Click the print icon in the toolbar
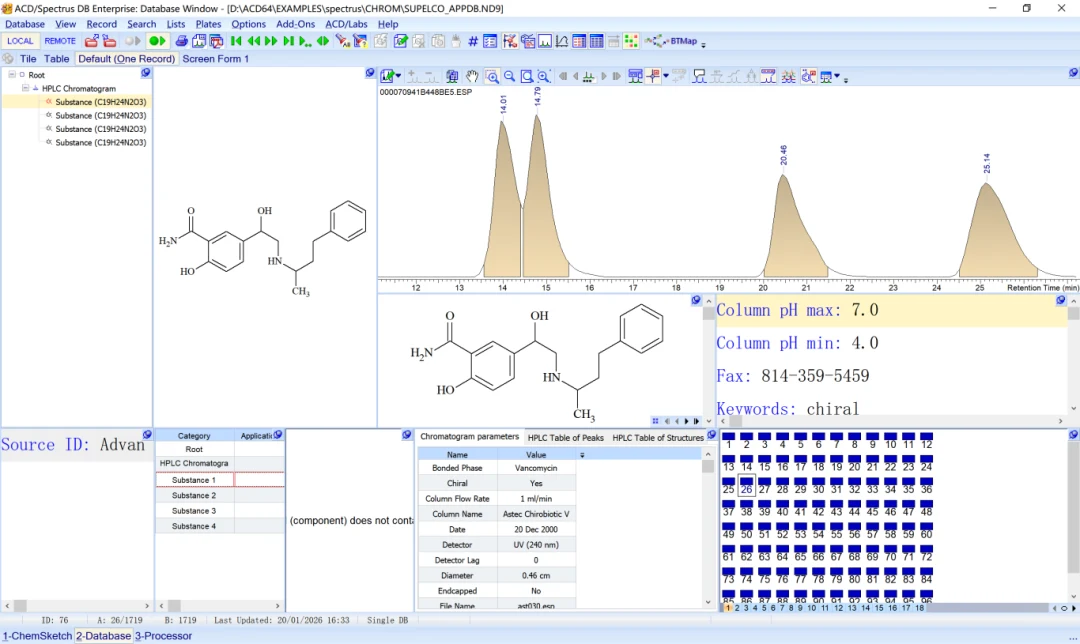The width and height of the screenshot is (1080, 644). tap(181, 41)
